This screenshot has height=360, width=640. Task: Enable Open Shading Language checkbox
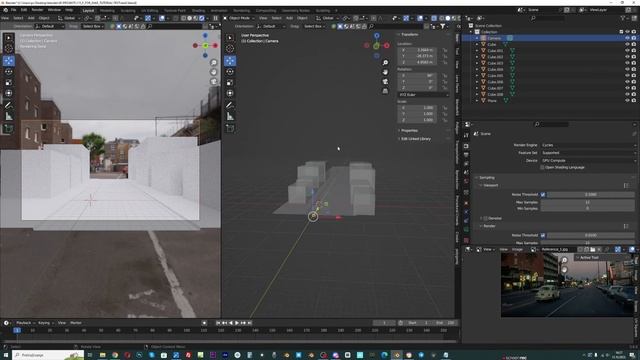coord(542,167)
